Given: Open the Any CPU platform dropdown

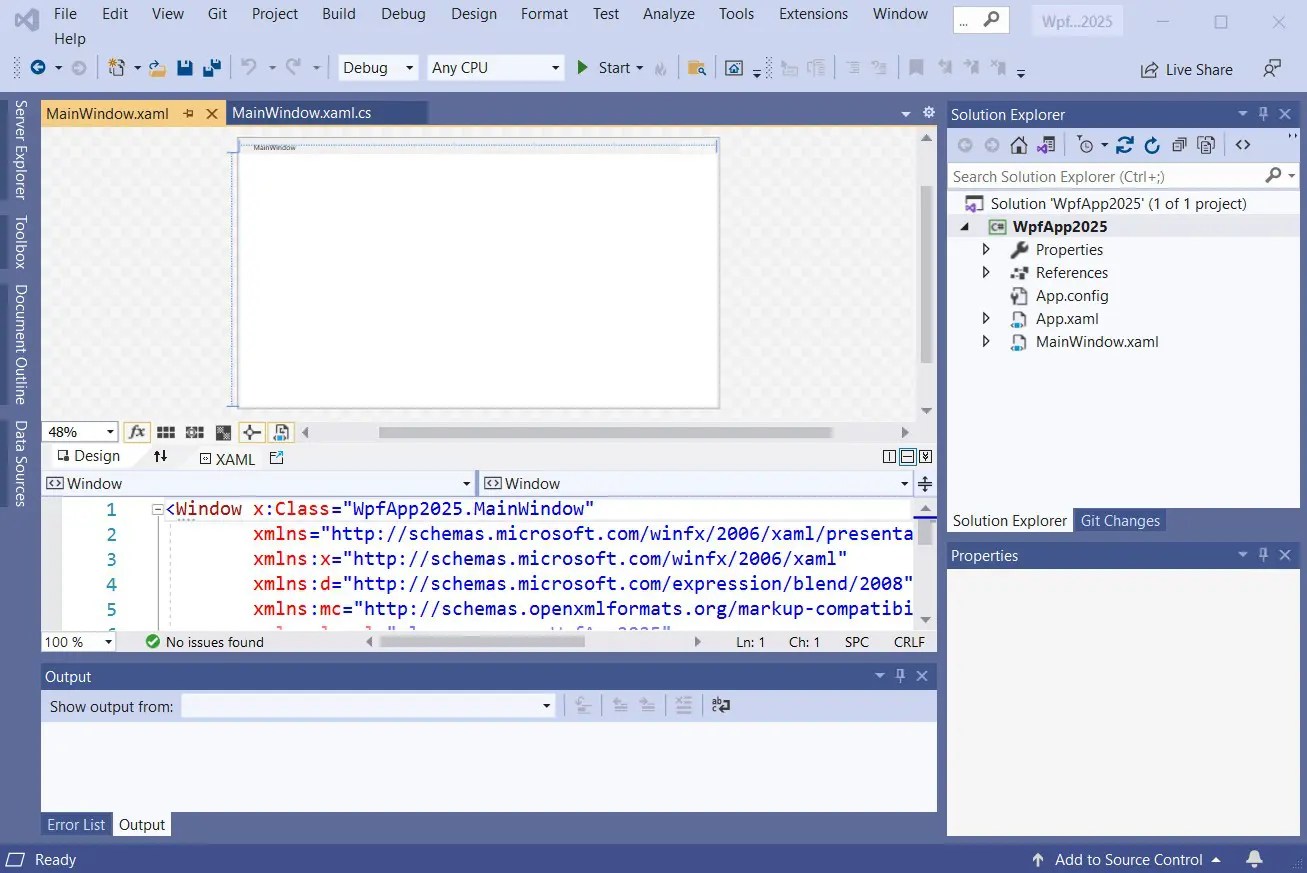Looking at the screenshot, I should (x=496, y=68).
